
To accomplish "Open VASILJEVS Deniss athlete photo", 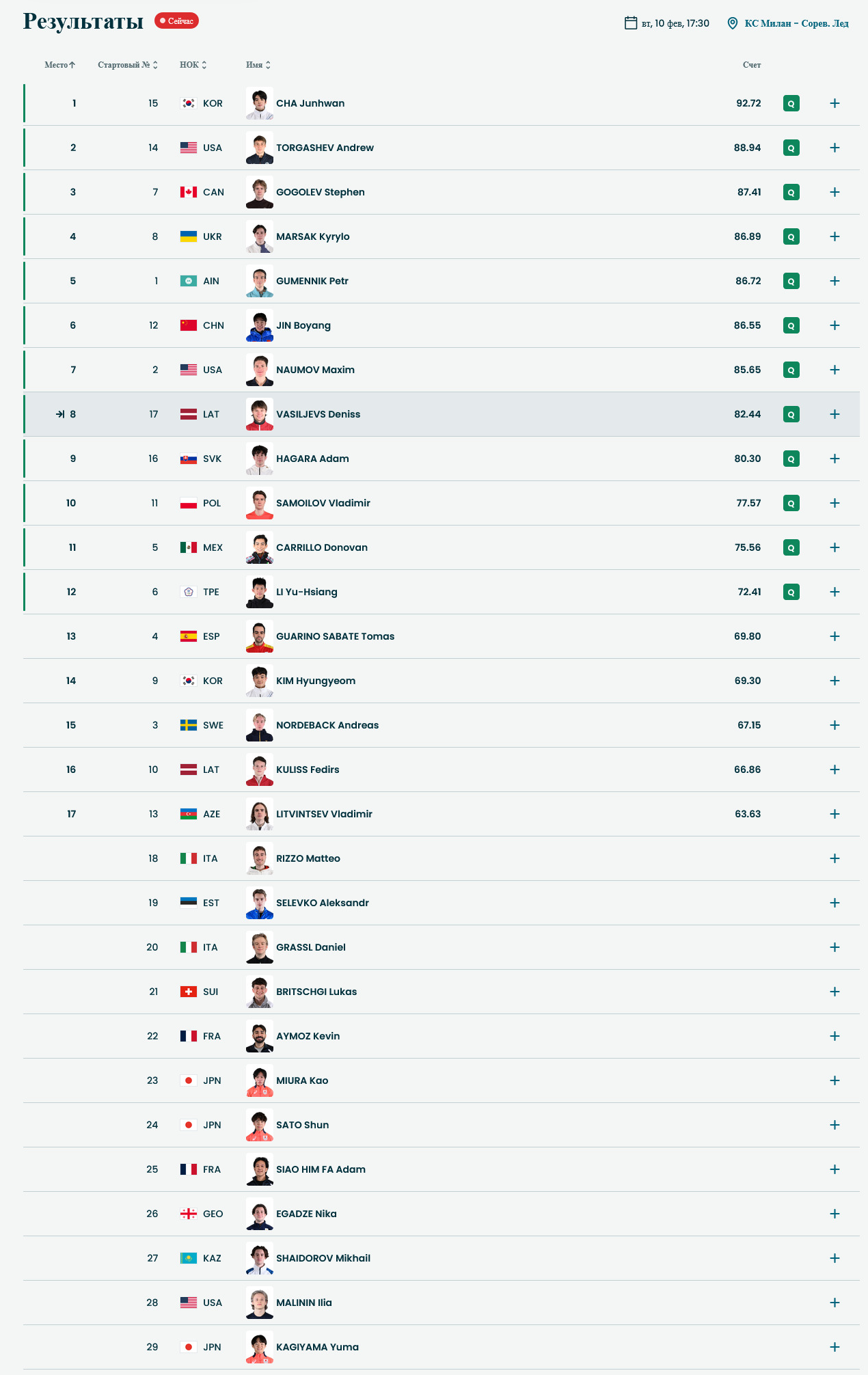I will pyautogui.click(x=260, y=414).
